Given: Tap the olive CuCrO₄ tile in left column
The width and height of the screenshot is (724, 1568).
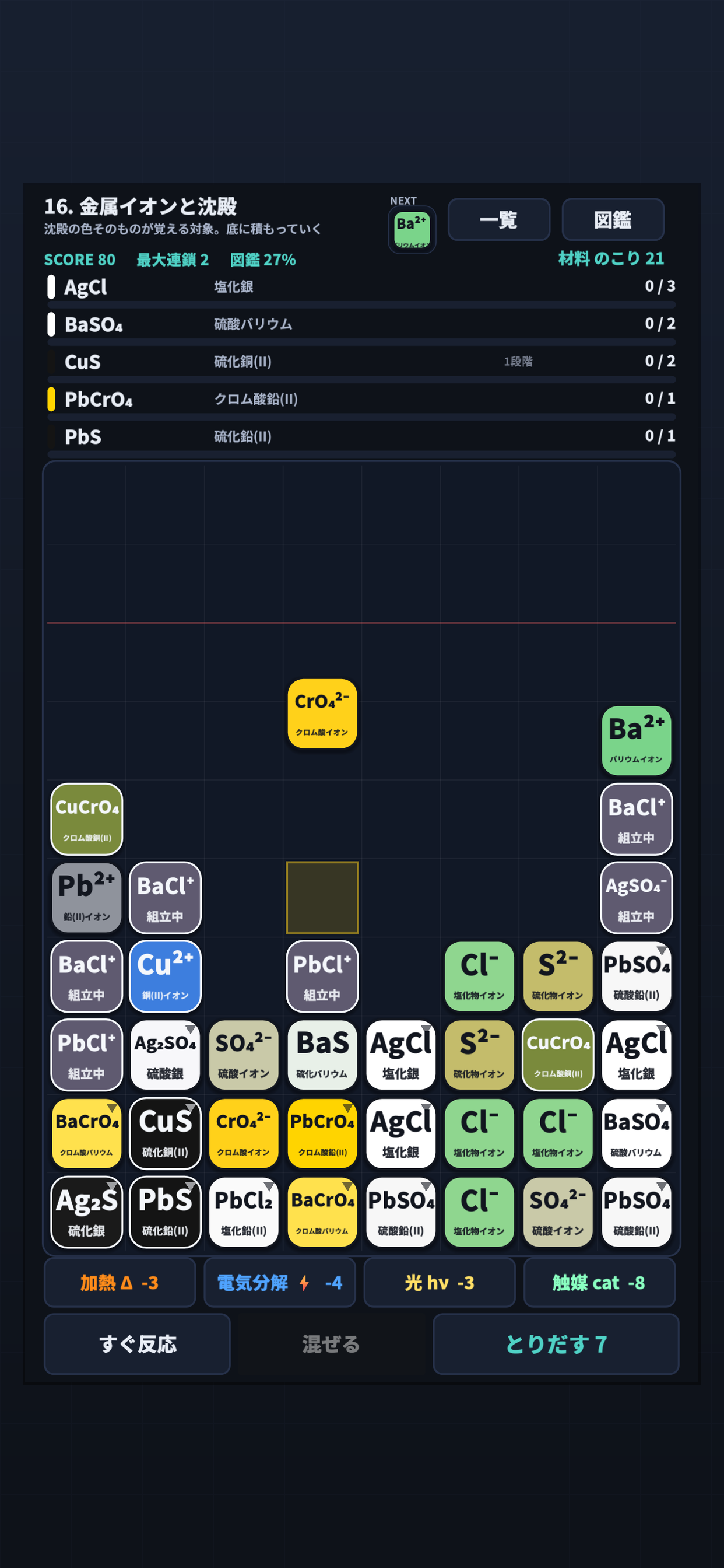Looking at the screenshot, I should pyautogui.click(x=86, y=820).
